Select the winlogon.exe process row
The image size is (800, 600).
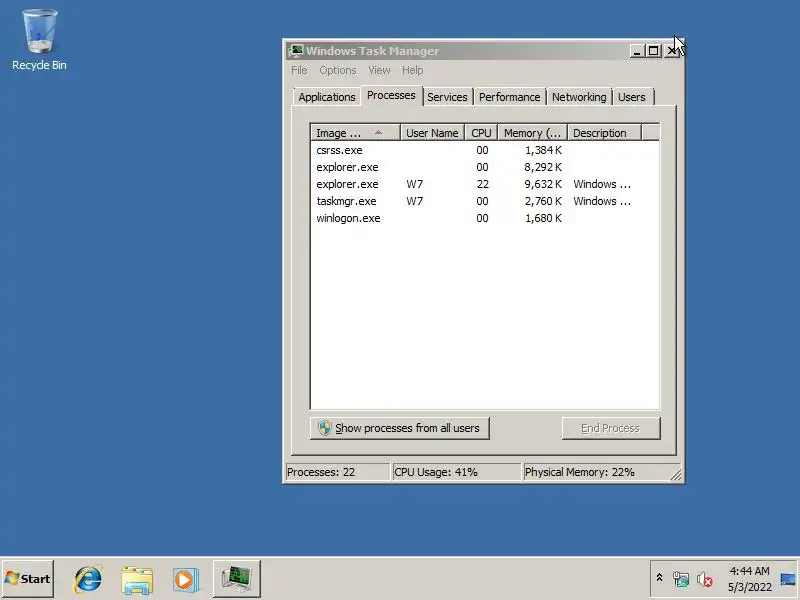coord(485,218)
